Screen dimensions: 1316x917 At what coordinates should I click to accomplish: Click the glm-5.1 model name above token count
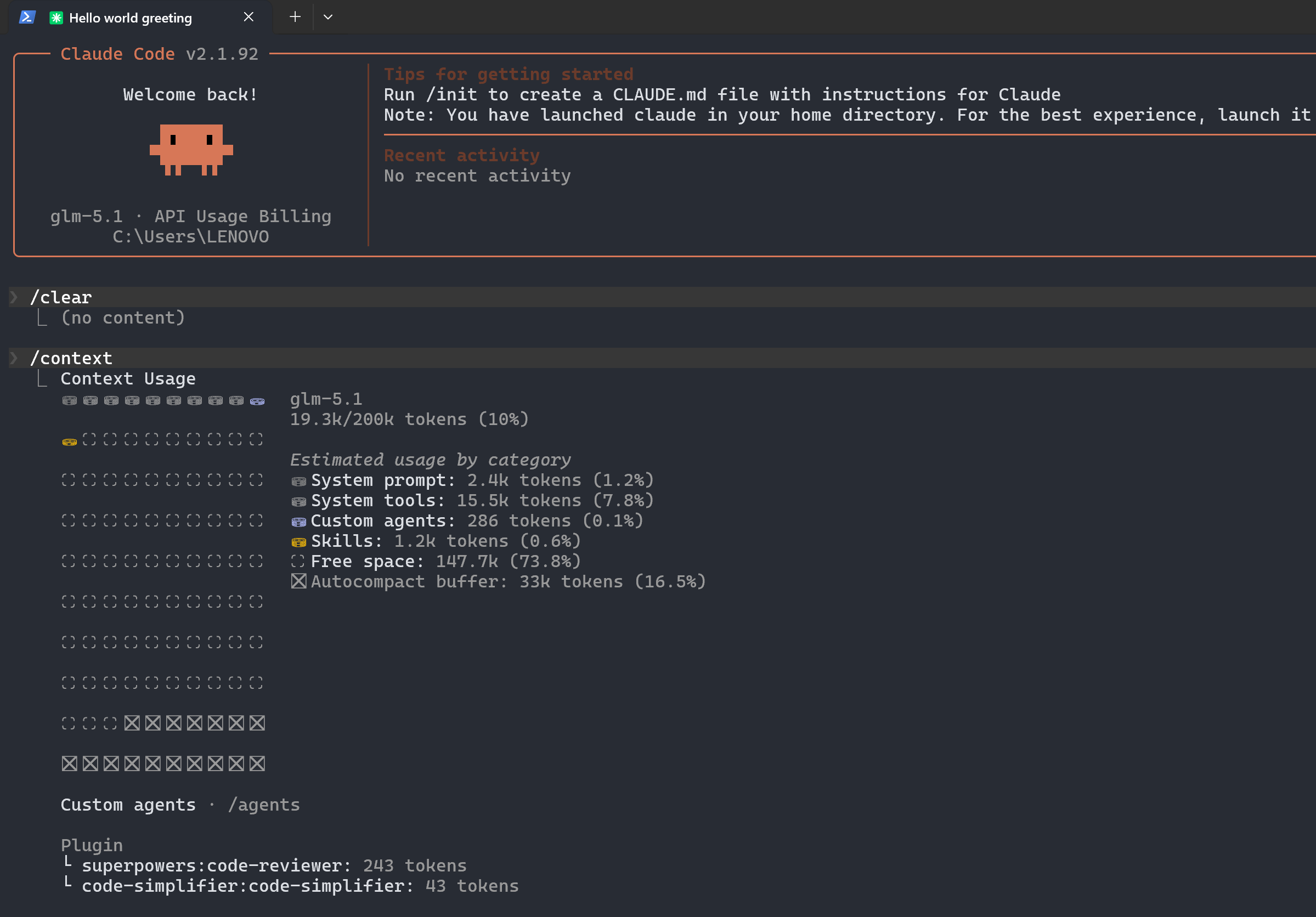click(326, 399)
